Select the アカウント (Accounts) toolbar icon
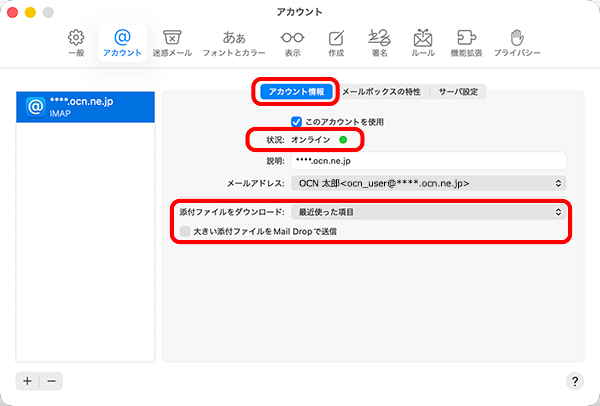The width and height of the screenshot is (600, 406). 122,42
